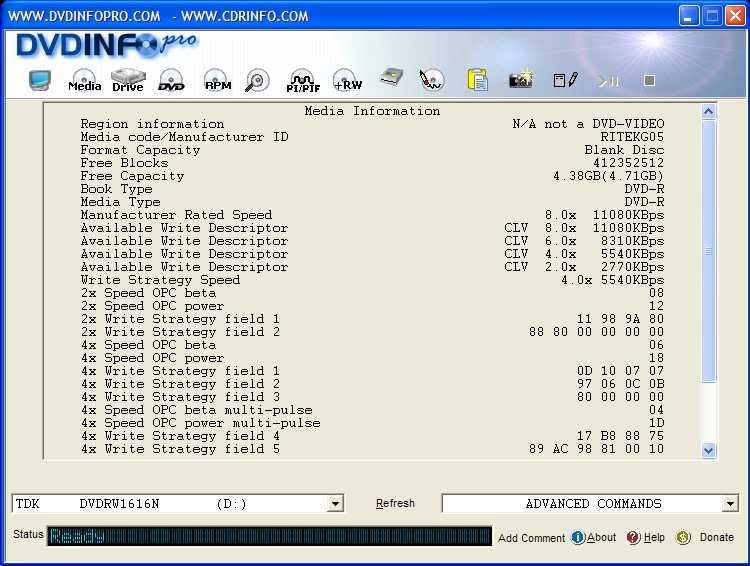Close the DVDInfoPro window

tap(735, 16)
